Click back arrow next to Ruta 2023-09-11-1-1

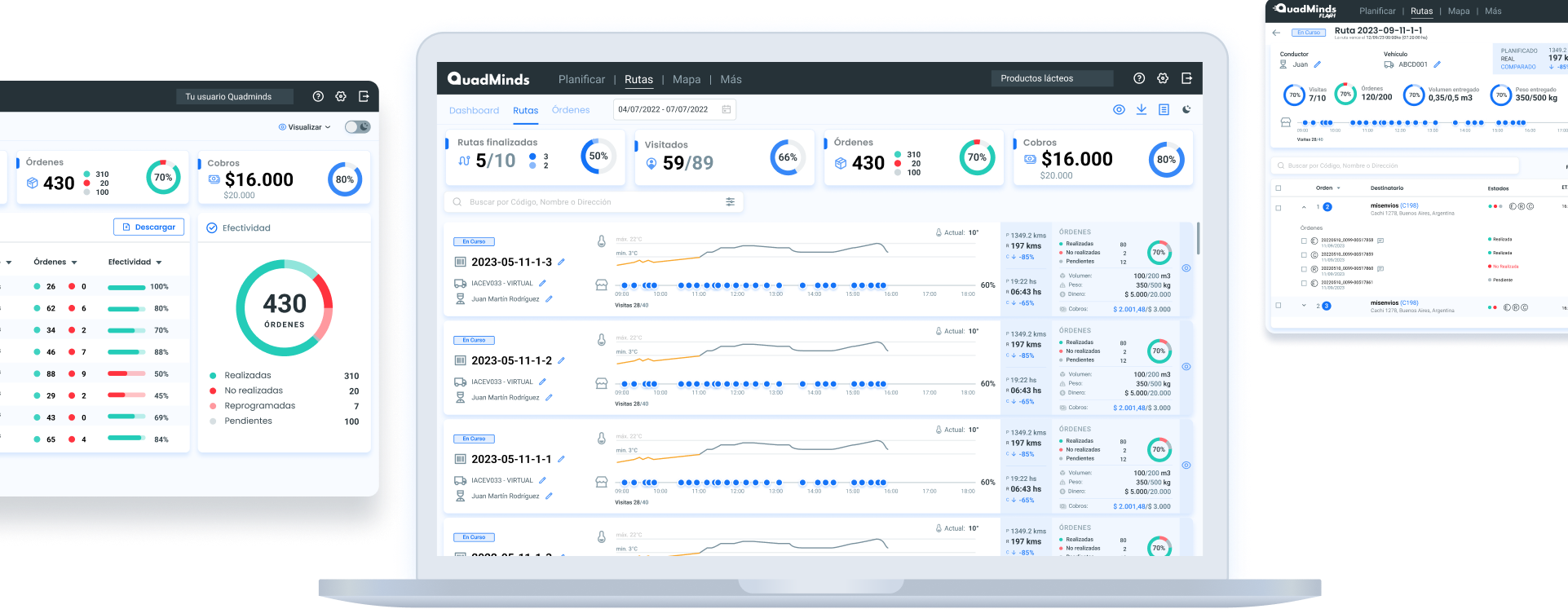1276,33
